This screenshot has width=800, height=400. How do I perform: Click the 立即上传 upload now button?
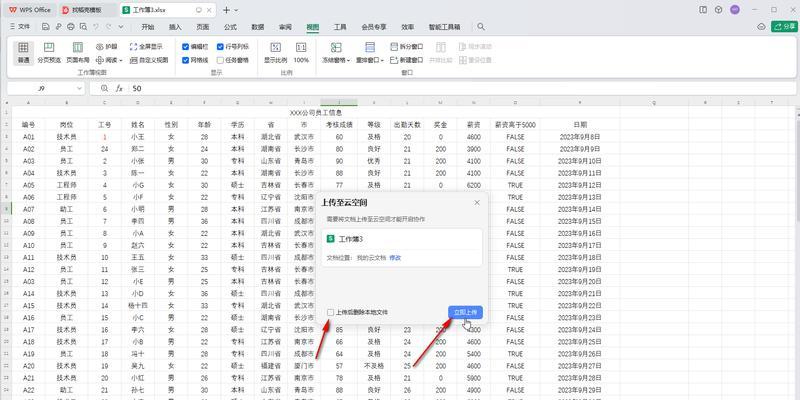[x=465, y=312]
